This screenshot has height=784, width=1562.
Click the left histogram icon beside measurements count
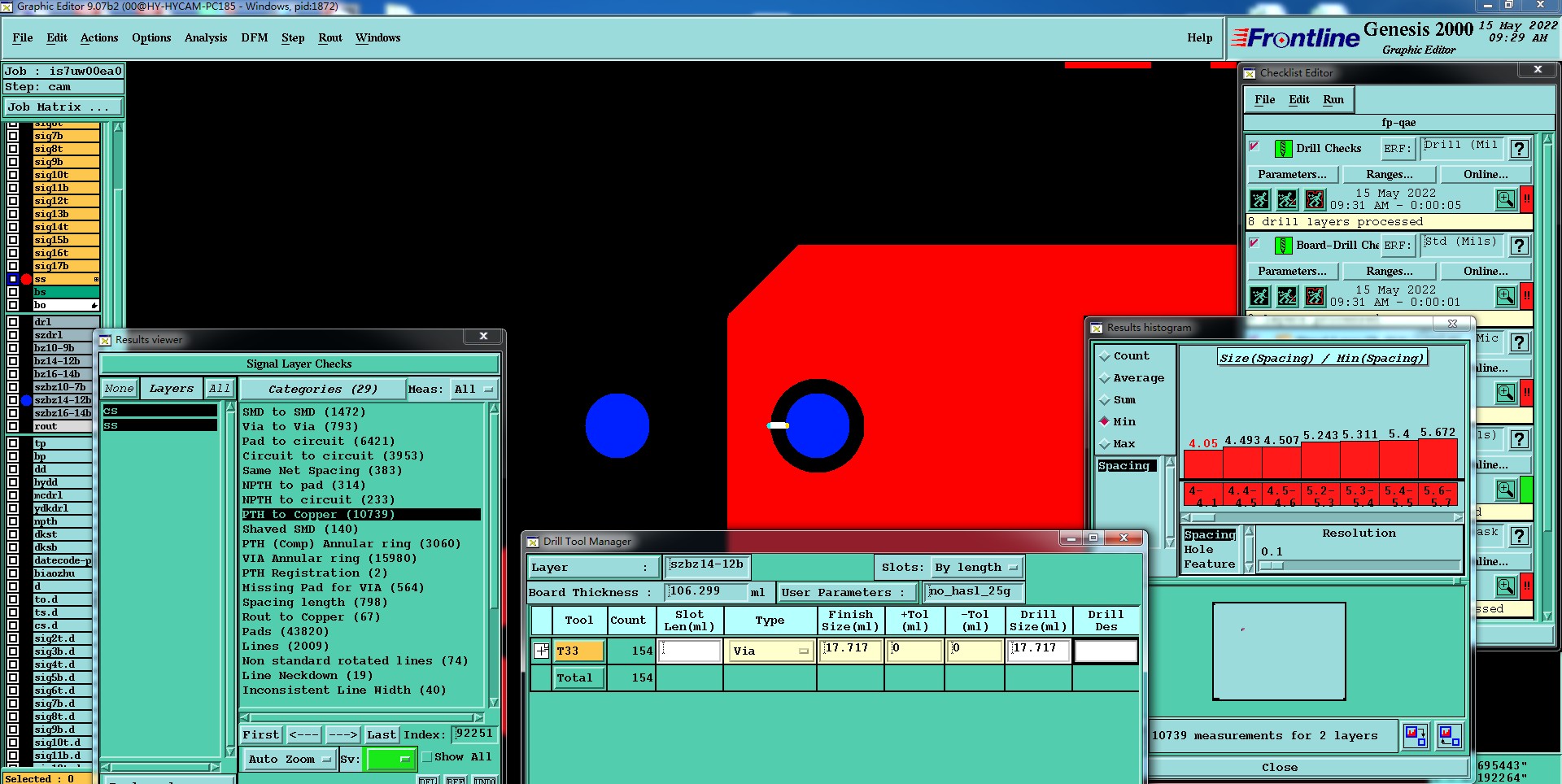pos(1416,736)
